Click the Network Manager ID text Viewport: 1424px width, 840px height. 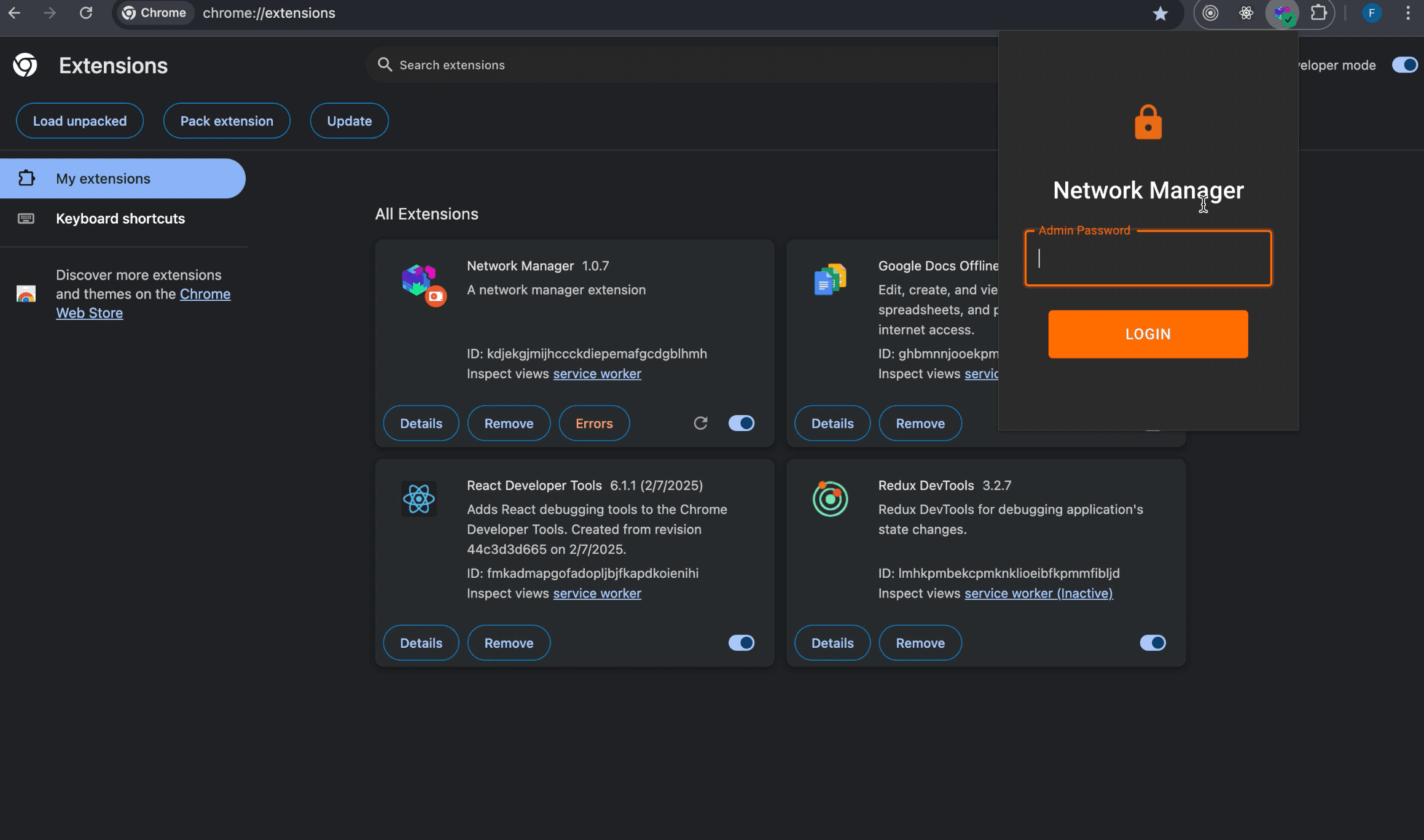click(587, 354)
